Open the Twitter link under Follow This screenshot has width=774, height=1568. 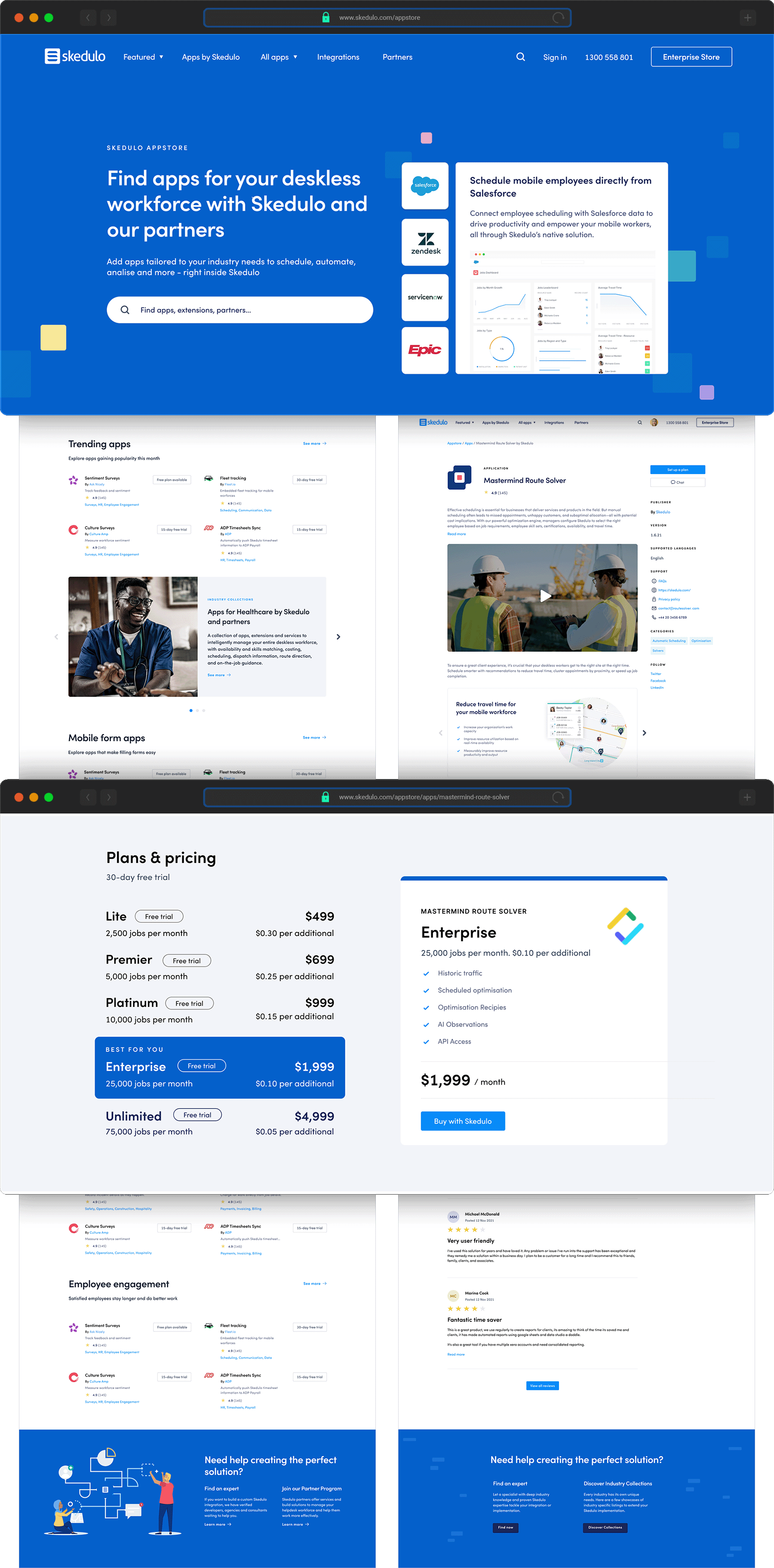655,674
